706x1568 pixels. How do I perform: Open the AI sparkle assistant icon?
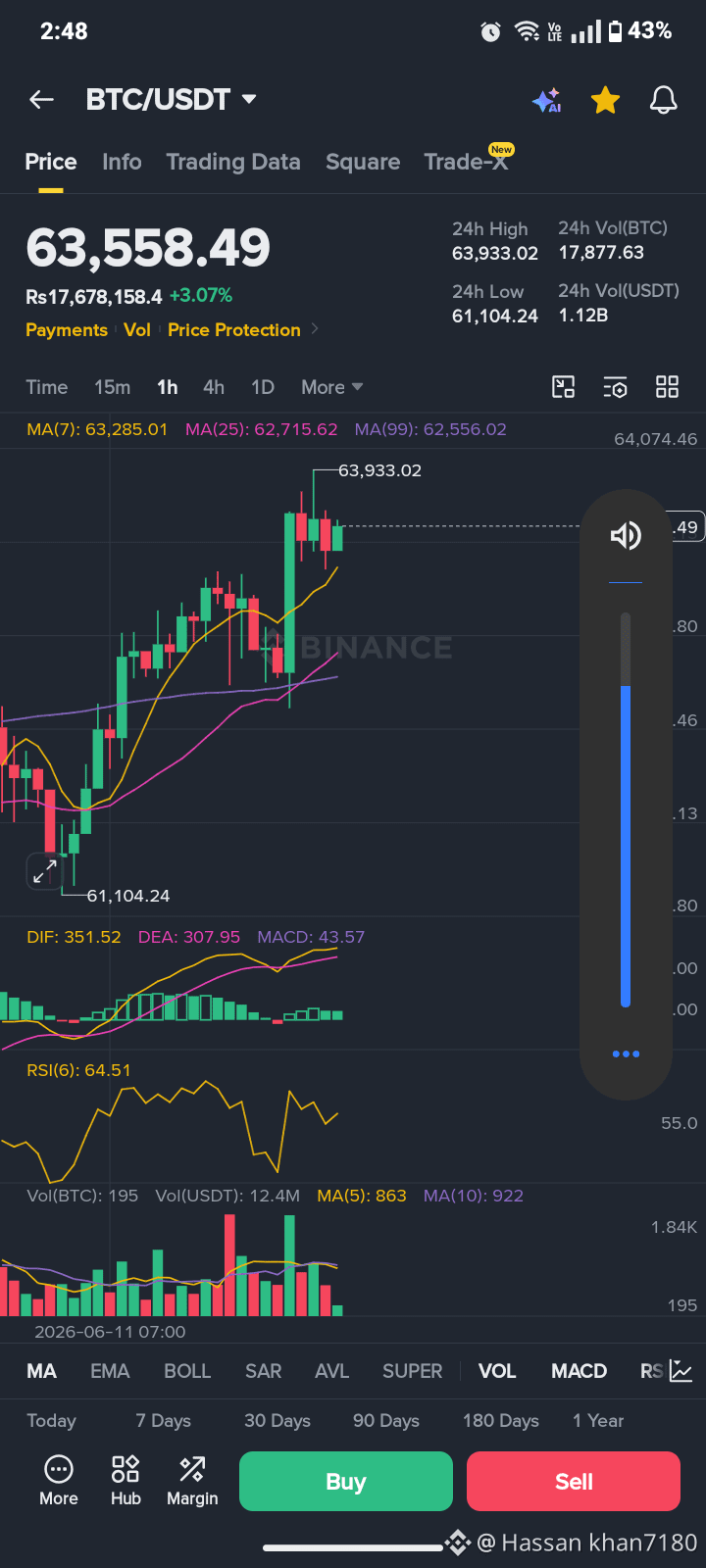[547, 100]
